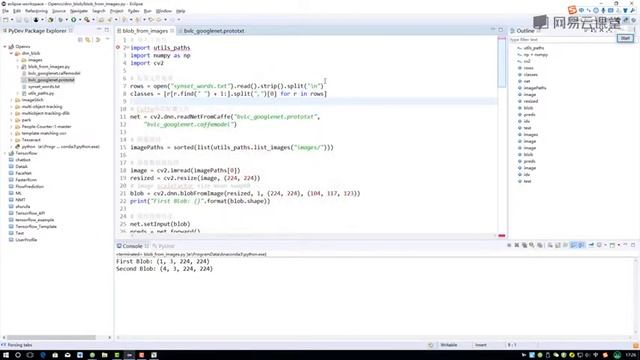Viewport: 640px width, 360px height.
Task: Open the Window menu
Action: 164,11
